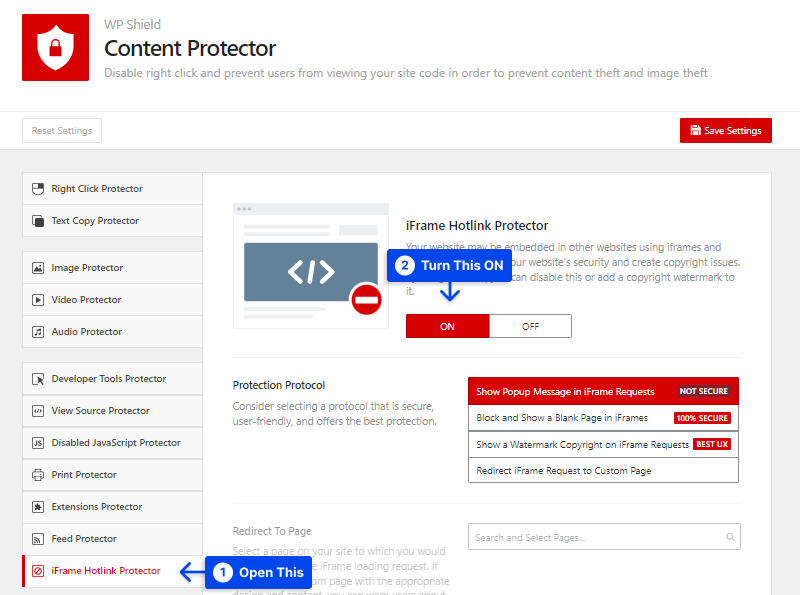Select the Feed Protector tab
Viewport: 800px width, 595px height.
coord(112,539)
